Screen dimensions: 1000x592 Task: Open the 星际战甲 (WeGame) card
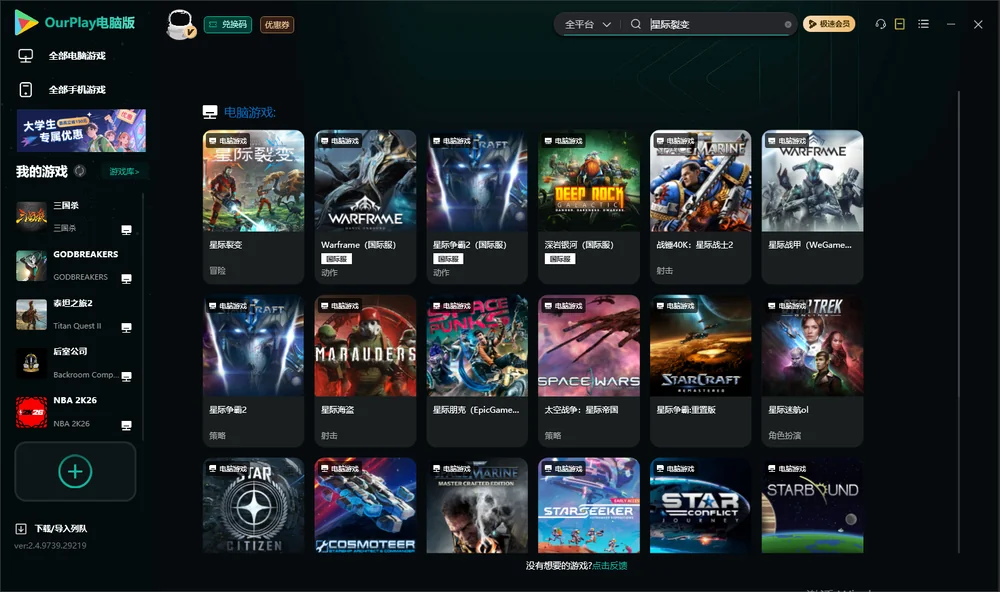[812, 207]
